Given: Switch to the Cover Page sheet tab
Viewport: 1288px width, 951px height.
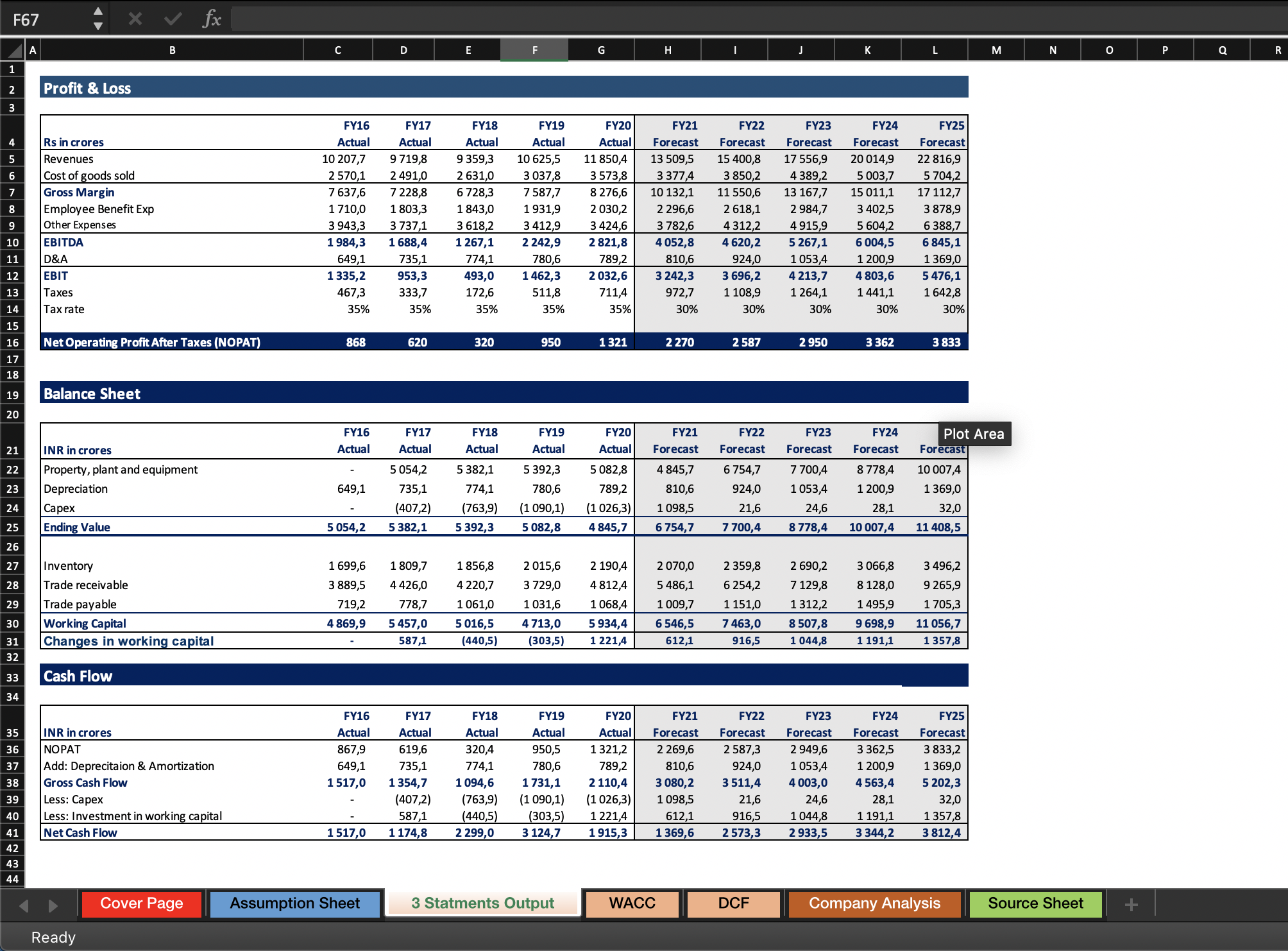Looking at the screenshot, I should click(x=142, y=904).
